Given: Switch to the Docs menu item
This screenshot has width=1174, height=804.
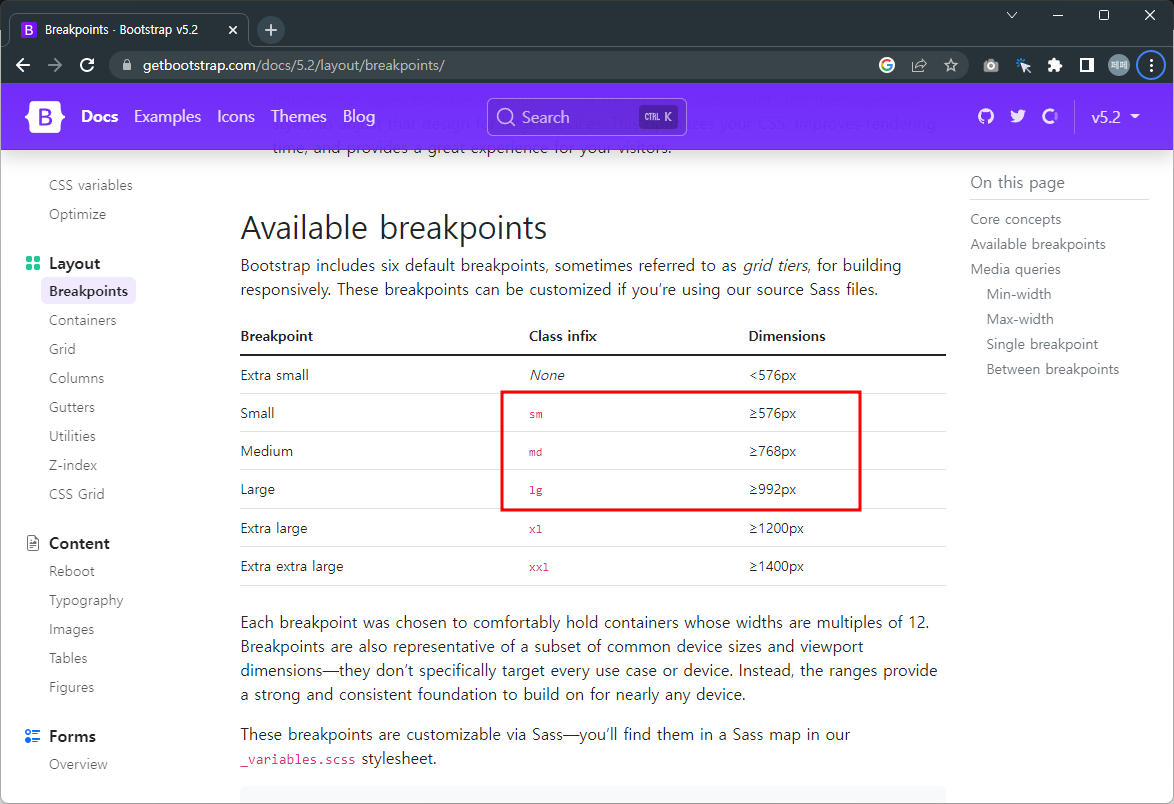Looking at the screenshot, I should coord(99,117).
